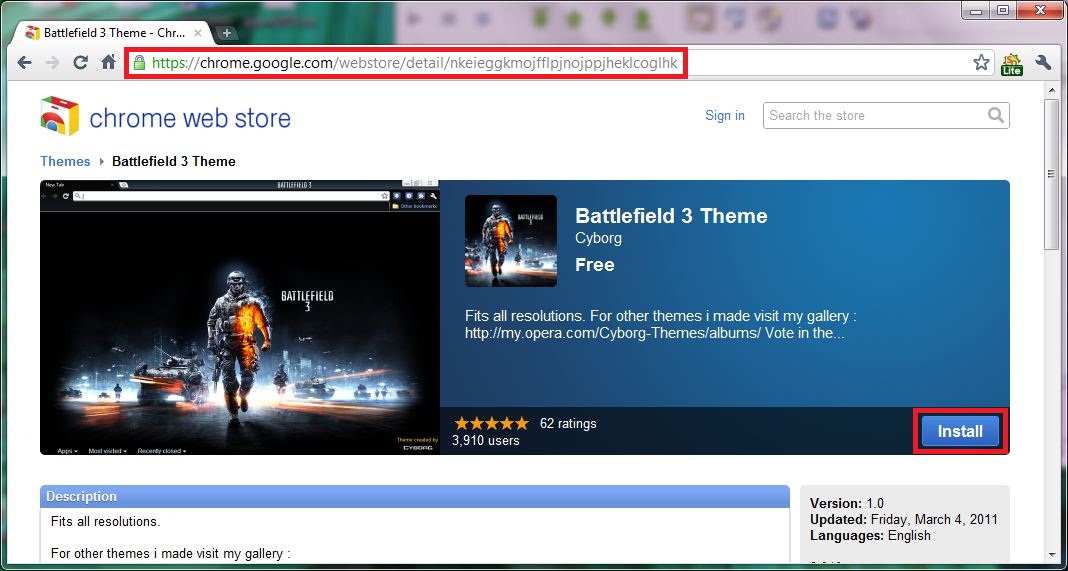
Task: Open the Chrome wrench settings menu
Action: pos(1043,63)
